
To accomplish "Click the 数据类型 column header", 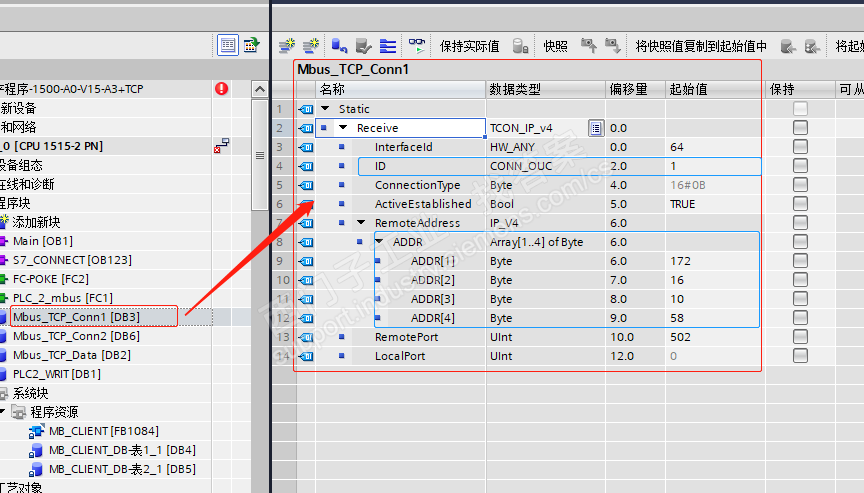I will (546, 89).
